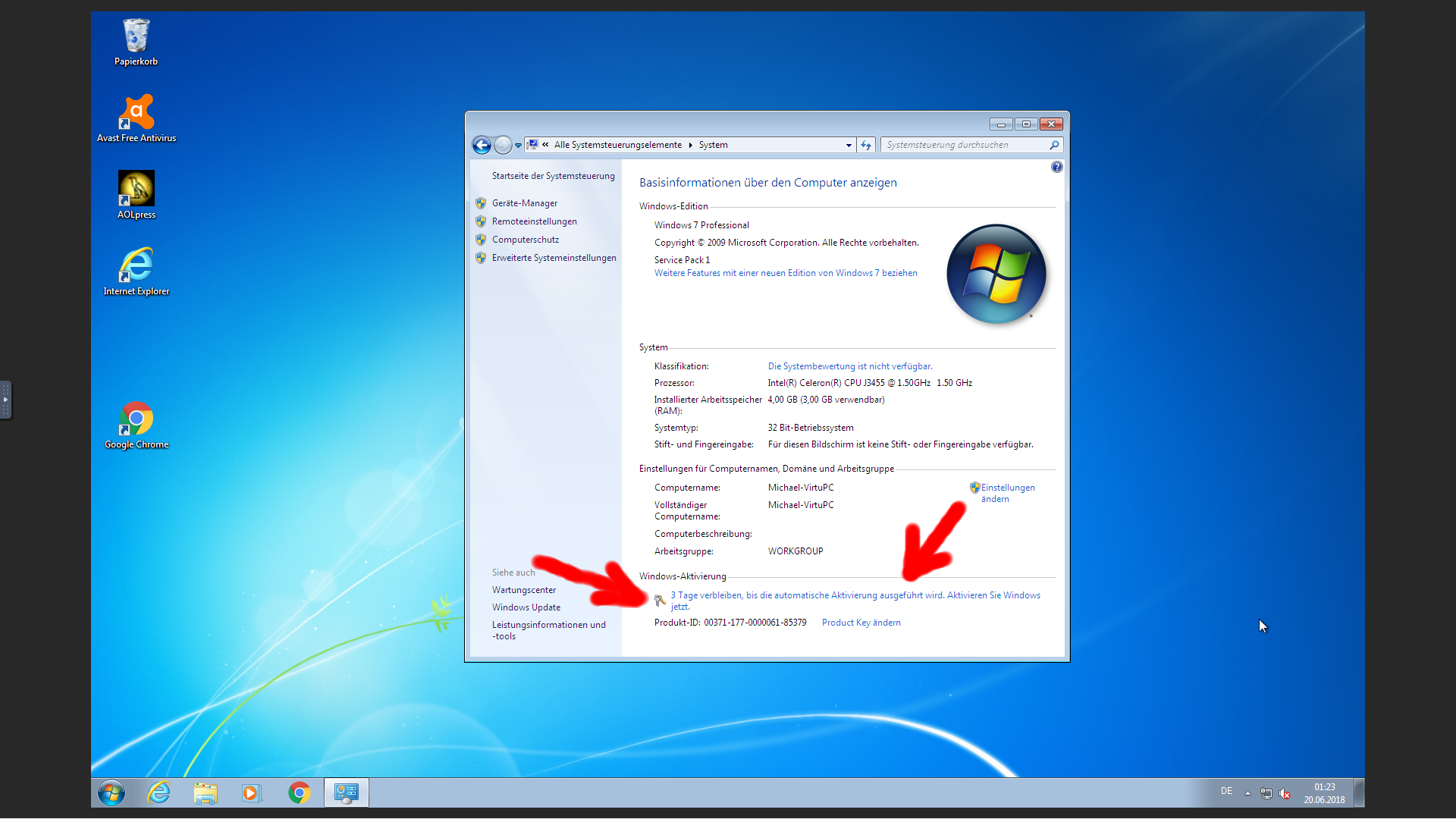
Task: Open the AOLpress desktop shortcut
Action: coord(136,195)
